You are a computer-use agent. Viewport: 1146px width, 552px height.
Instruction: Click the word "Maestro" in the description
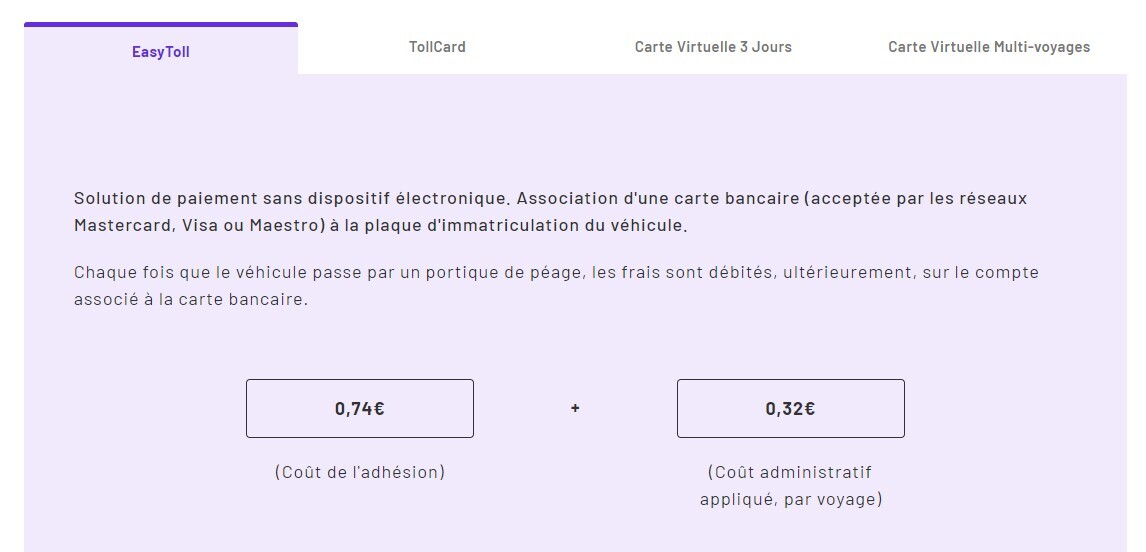tap(288, 226)
